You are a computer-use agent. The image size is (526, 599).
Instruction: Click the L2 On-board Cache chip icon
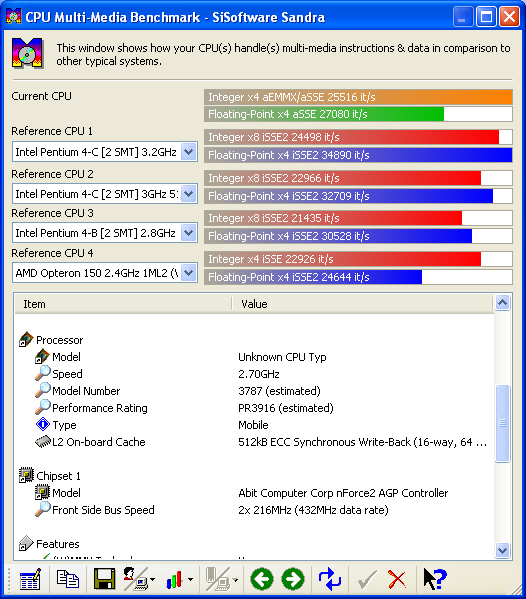pos(42,441)
